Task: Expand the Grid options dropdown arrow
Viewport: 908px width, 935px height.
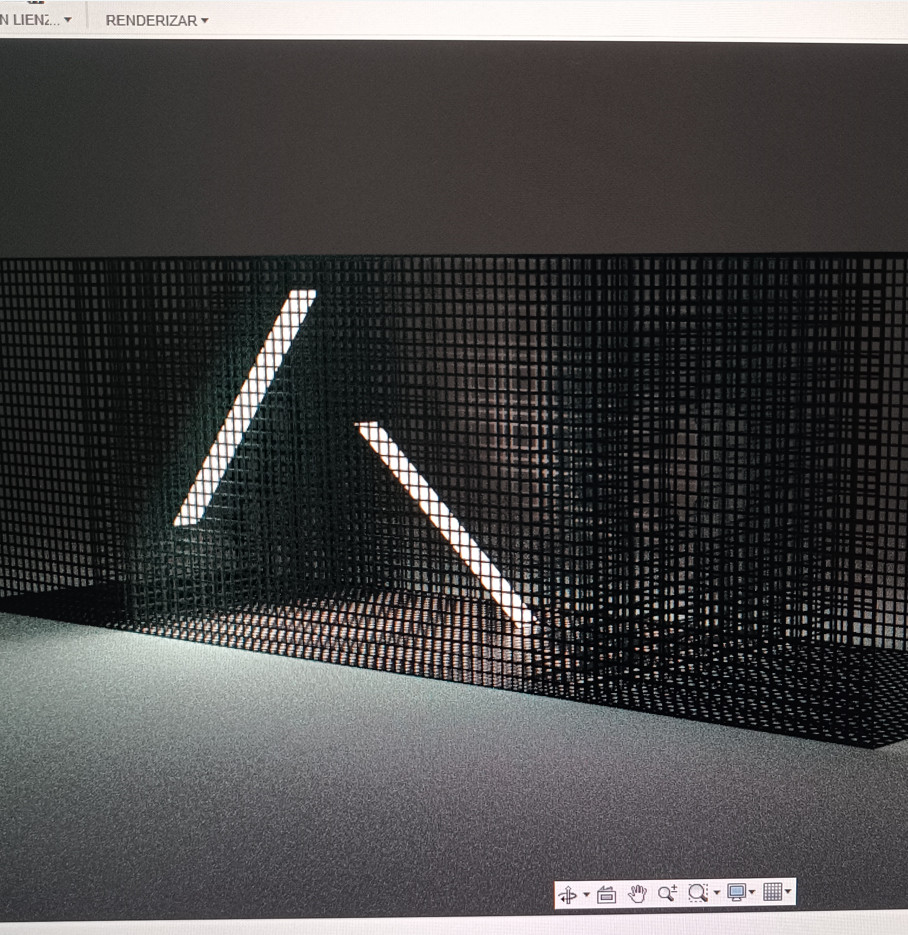Action: coord(788,893)
